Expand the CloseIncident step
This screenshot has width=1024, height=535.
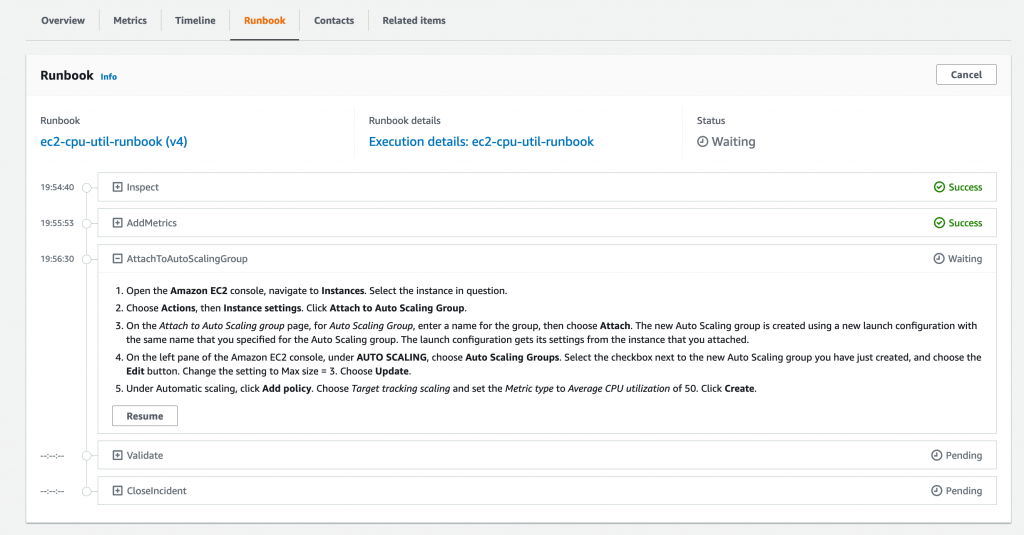click(x=118, y=491)
